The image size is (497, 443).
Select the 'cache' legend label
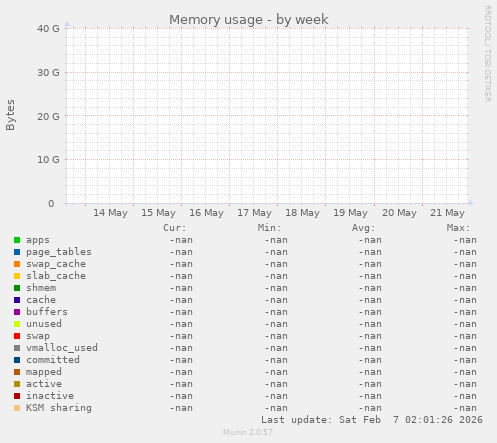point(41,300)
